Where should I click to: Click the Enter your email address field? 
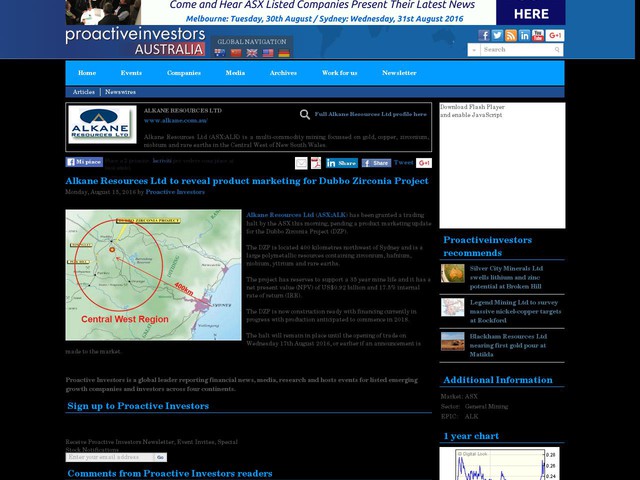point(110,458)
